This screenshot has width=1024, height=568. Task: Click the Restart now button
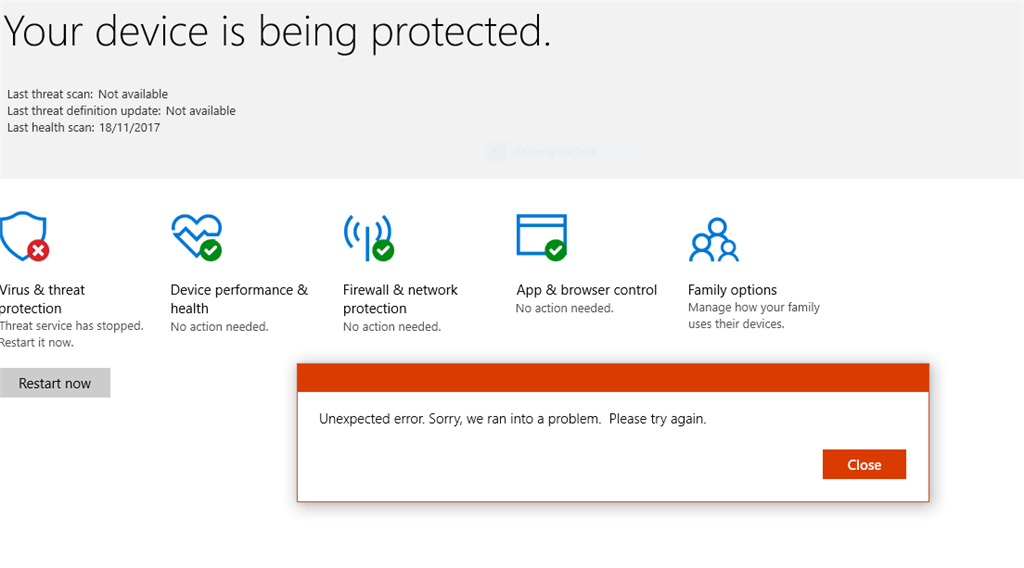coord(55,383)
